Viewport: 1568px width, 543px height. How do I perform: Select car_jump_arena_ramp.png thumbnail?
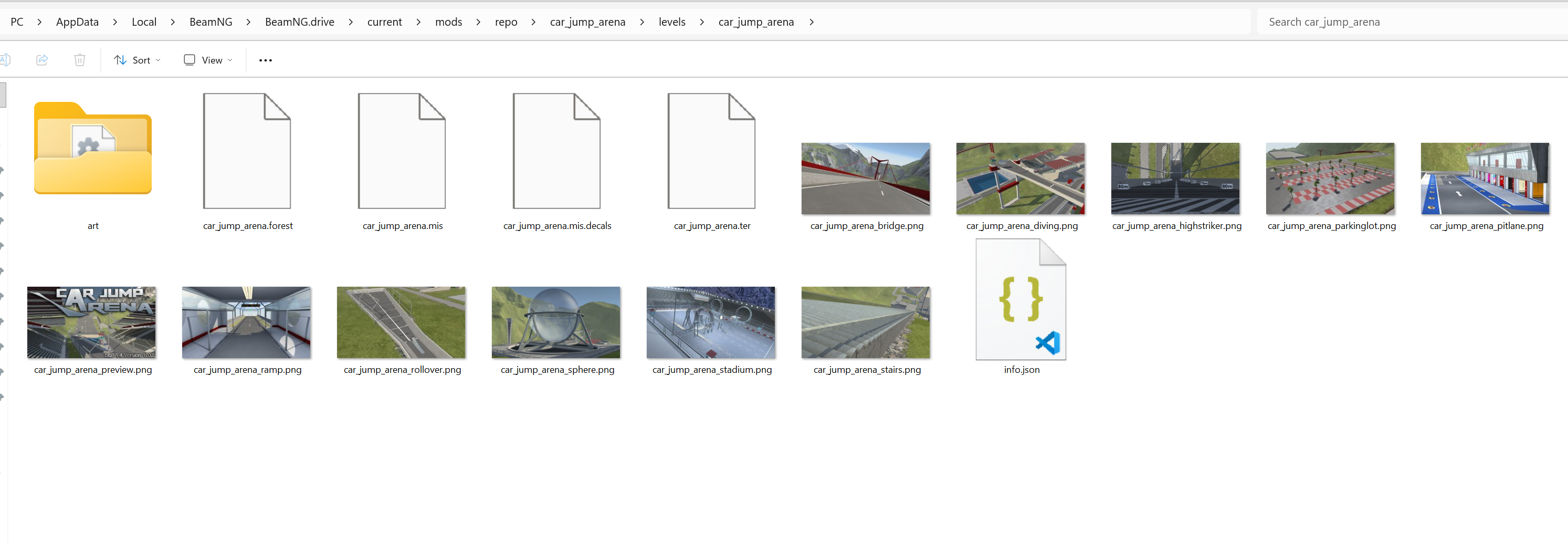[247, 322]
